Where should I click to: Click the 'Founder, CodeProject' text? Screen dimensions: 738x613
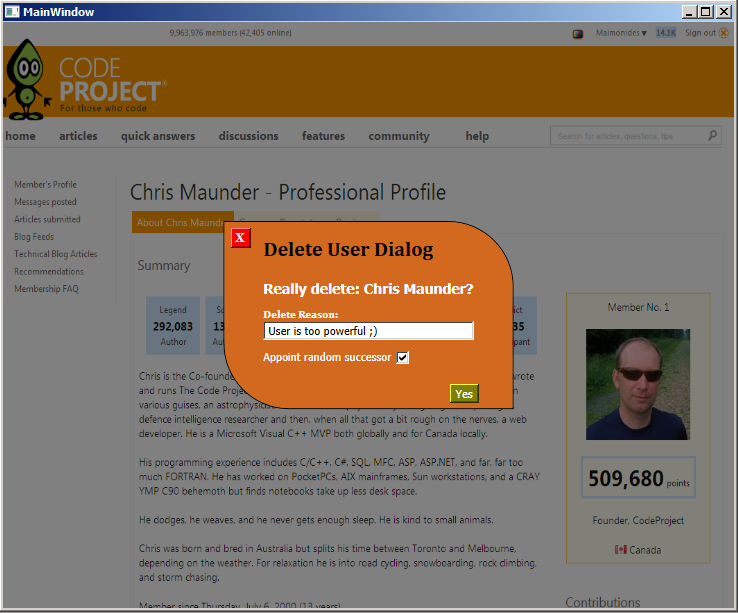tap(638, 521)
